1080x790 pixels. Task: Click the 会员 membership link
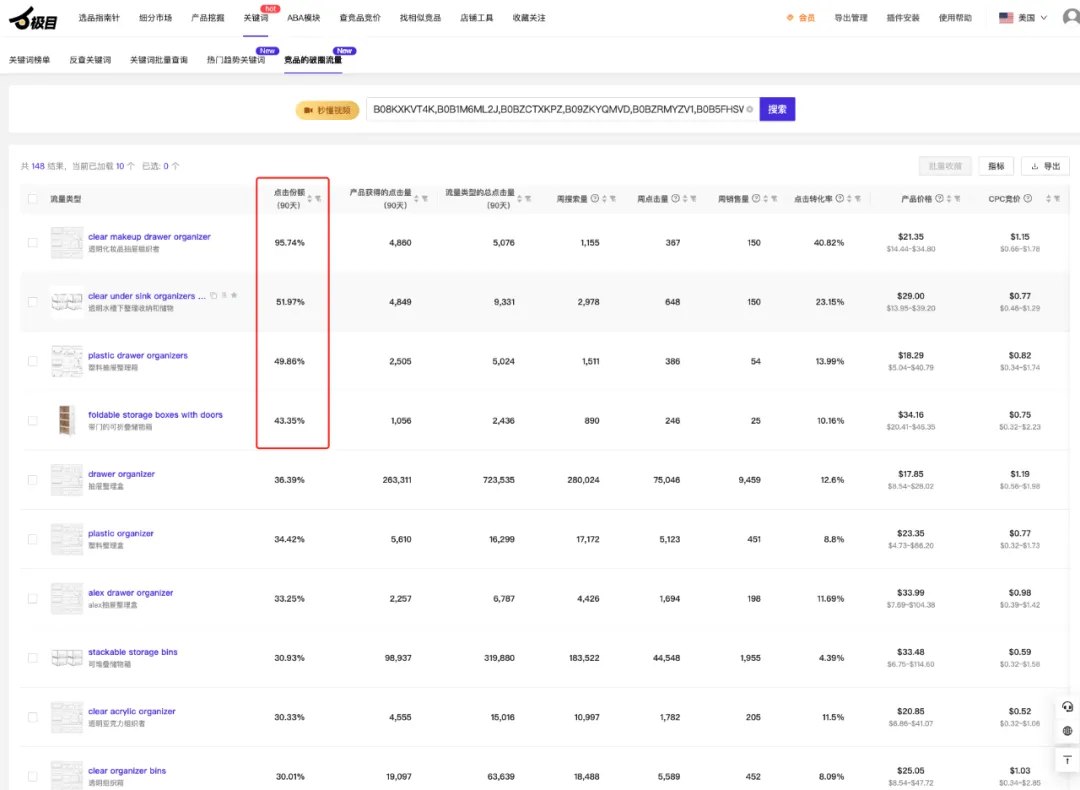pos(801,18)
